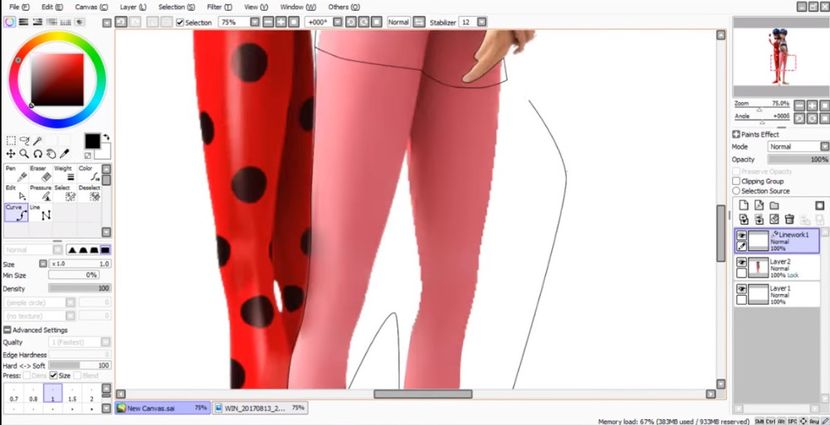Adjust the layer Opacity slider
This screenshot has height=425, width=830.
click(798, 159)
